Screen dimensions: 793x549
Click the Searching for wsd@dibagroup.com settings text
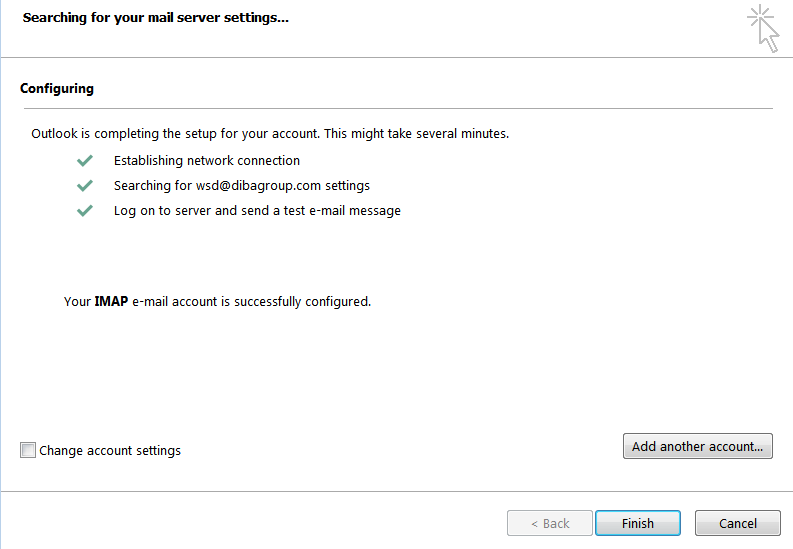242,186
